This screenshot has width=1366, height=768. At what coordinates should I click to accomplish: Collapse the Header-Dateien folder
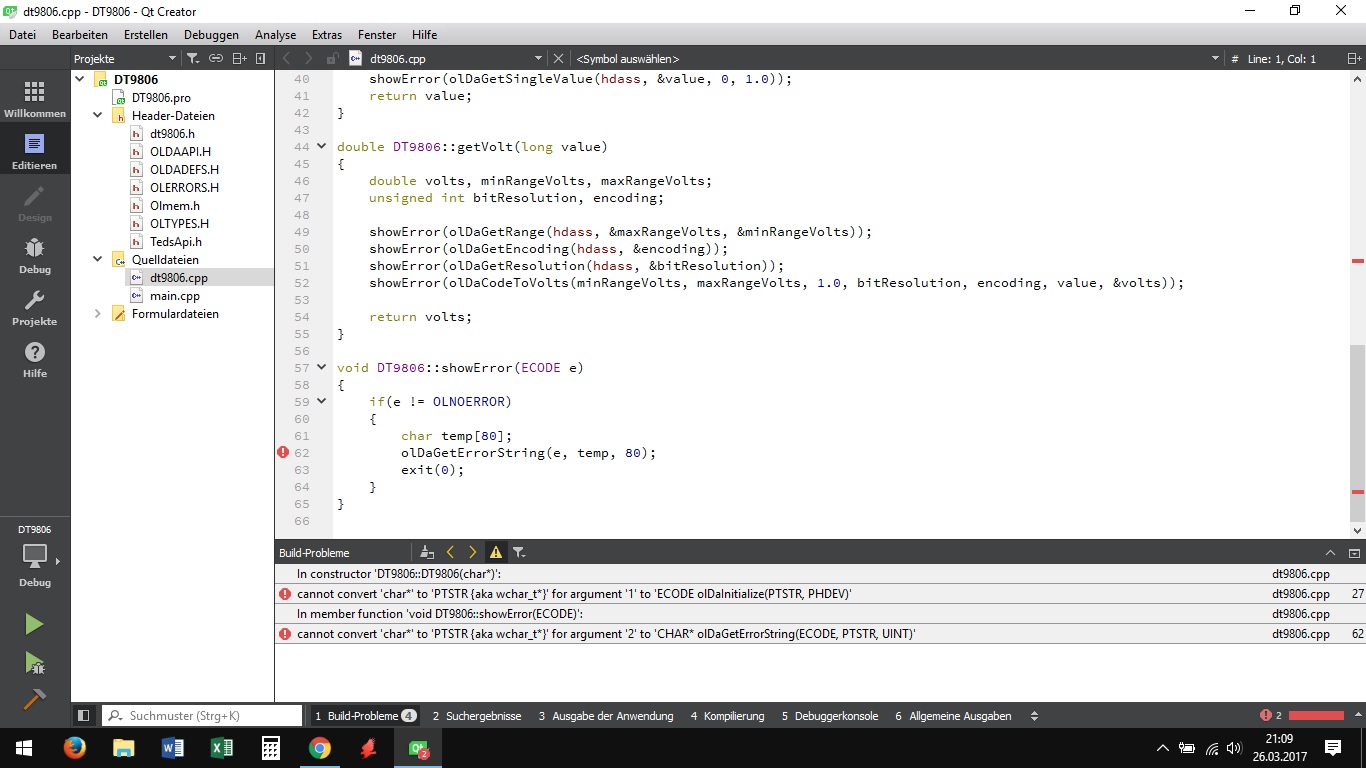(x=98, y=115)
